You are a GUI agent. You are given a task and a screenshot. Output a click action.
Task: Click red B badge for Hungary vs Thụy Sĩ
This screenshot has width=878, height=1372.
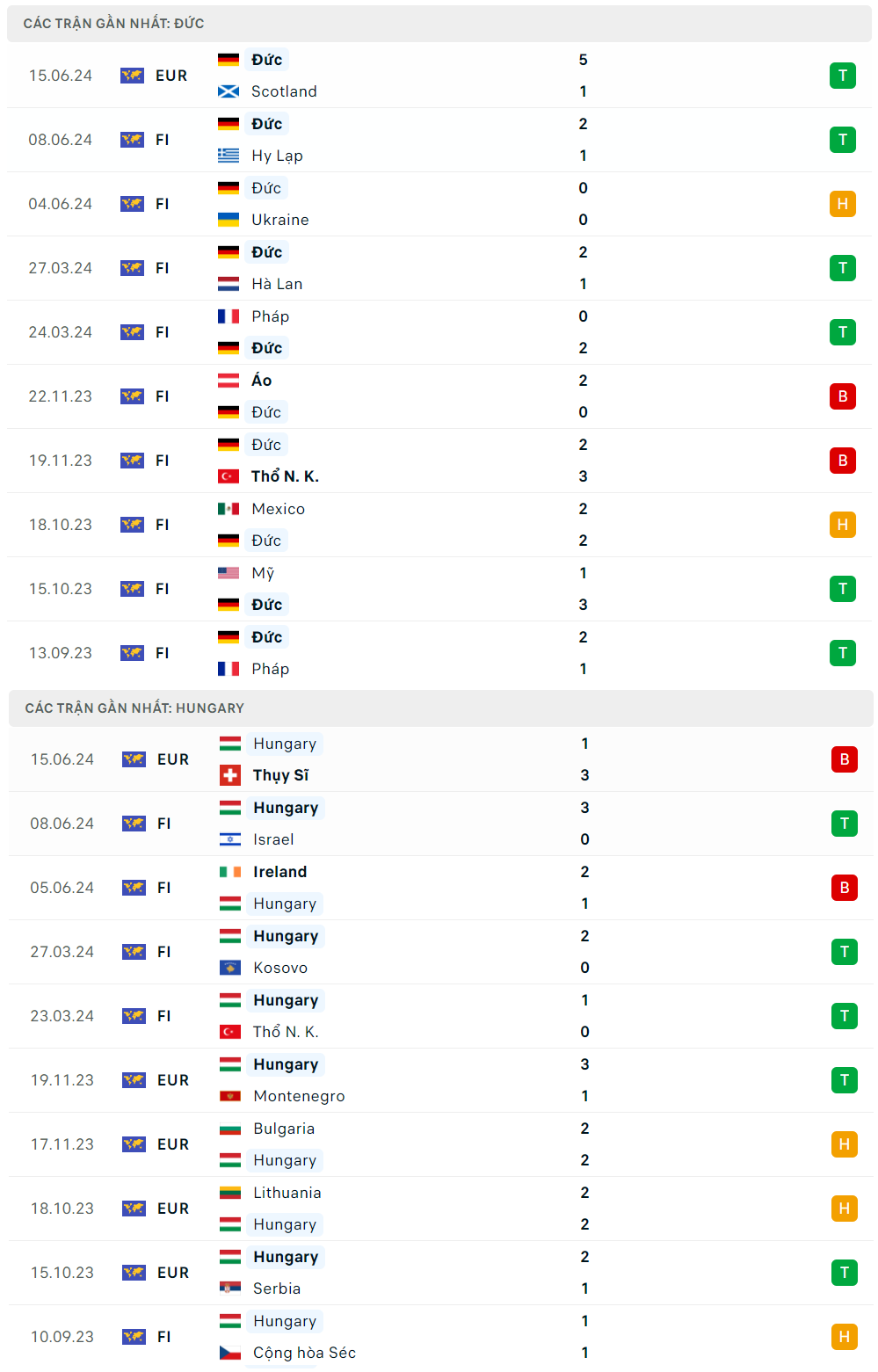(x=844, y=759)
